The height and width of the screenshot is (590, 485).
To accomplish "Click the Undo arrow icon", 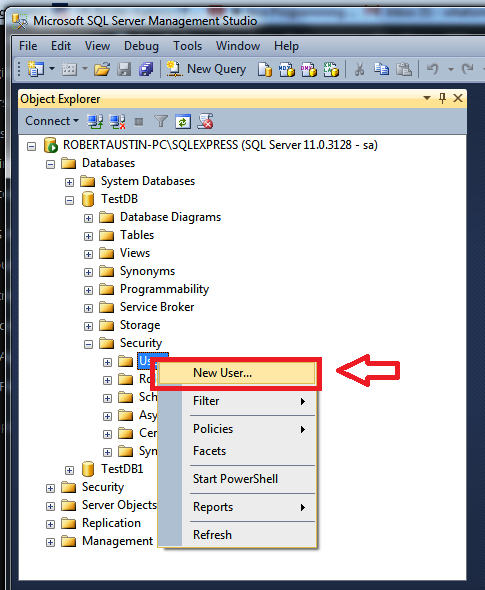I will pyautogui.click(x=433, y=69).
